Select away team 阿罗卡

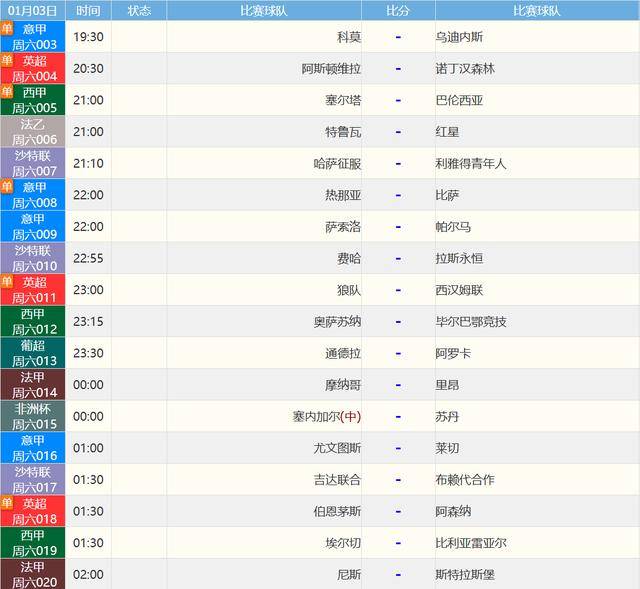453,353
